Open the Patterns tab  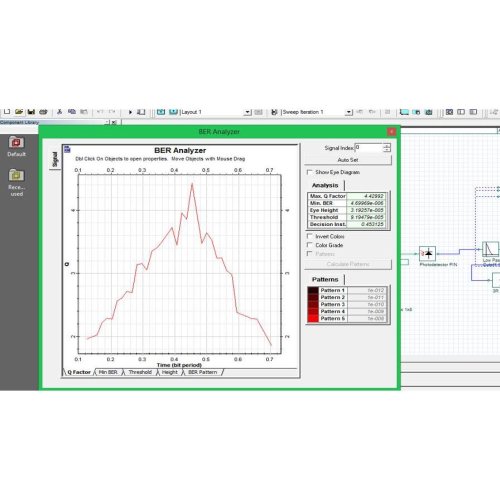pos(325,279)
